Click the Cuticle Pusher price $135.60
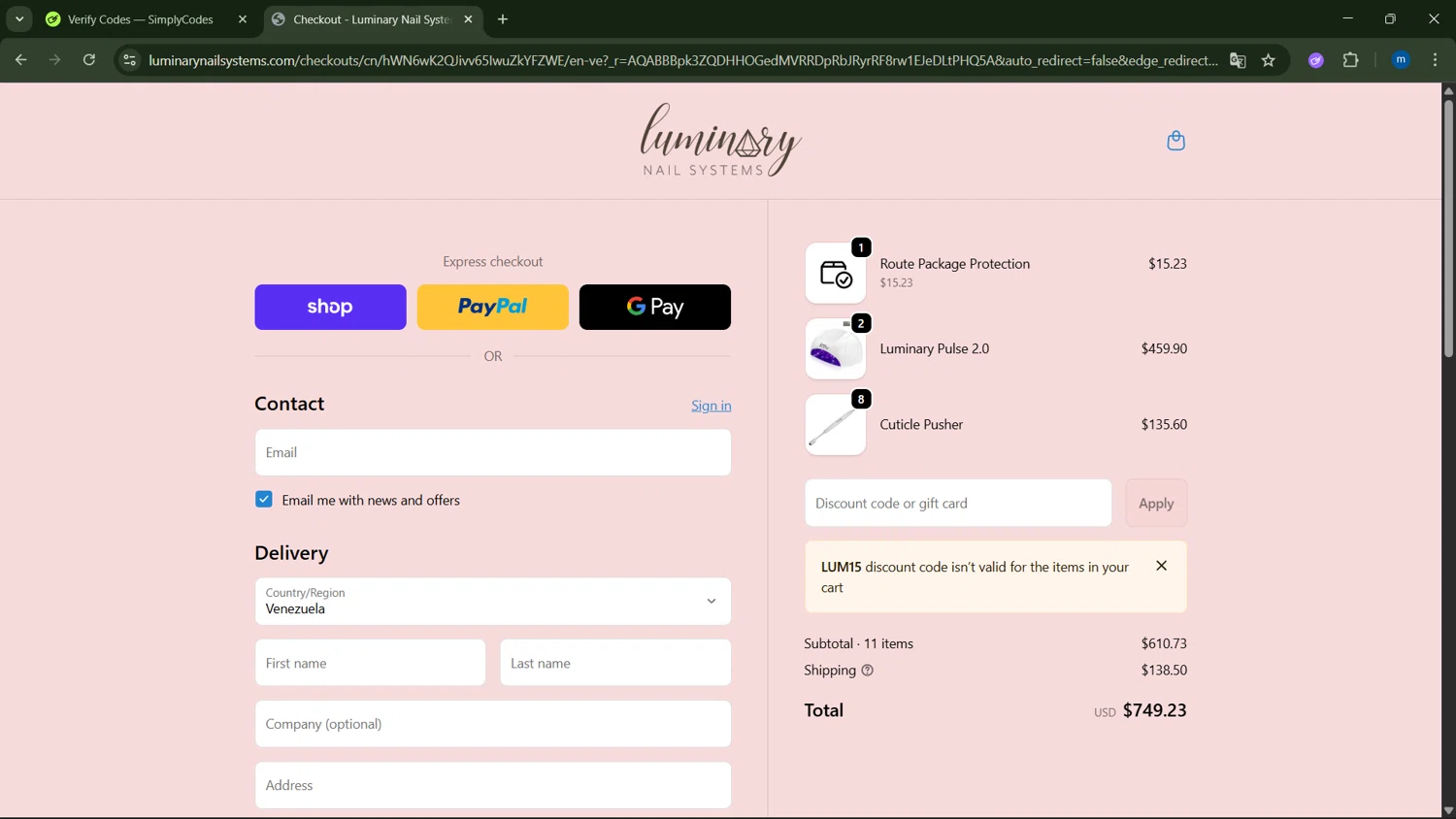This screenshot has width=1456, height=819. (x=1164, y=424)
